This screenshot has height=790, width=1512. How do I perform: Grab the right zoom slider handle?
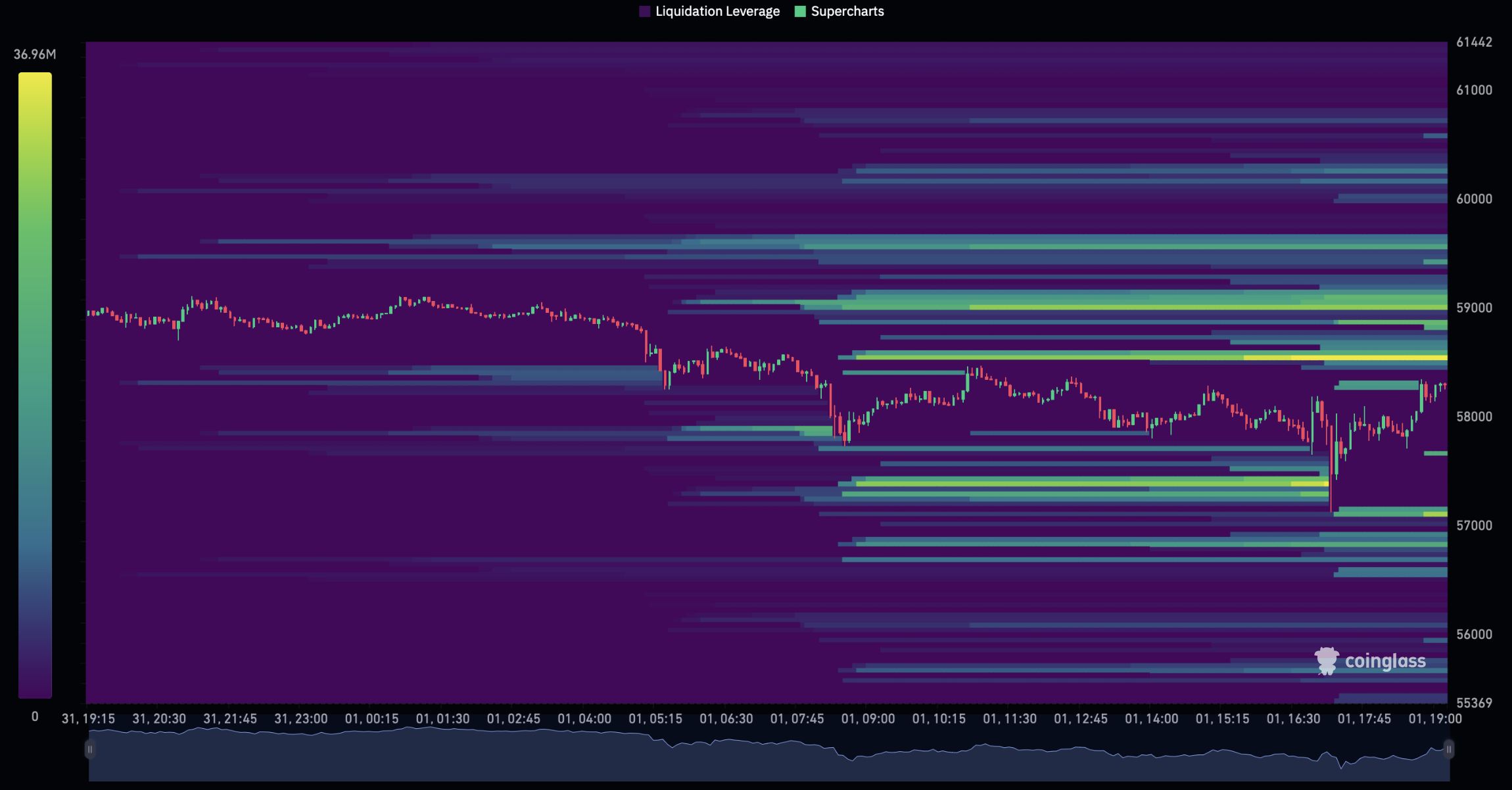tap(1448, 749)
